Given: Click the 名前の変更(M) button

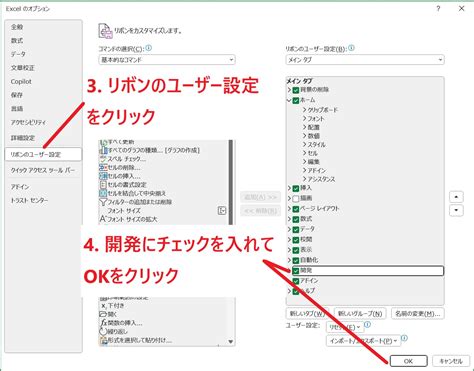Looking at the screenshot, I should click(418, 314).
